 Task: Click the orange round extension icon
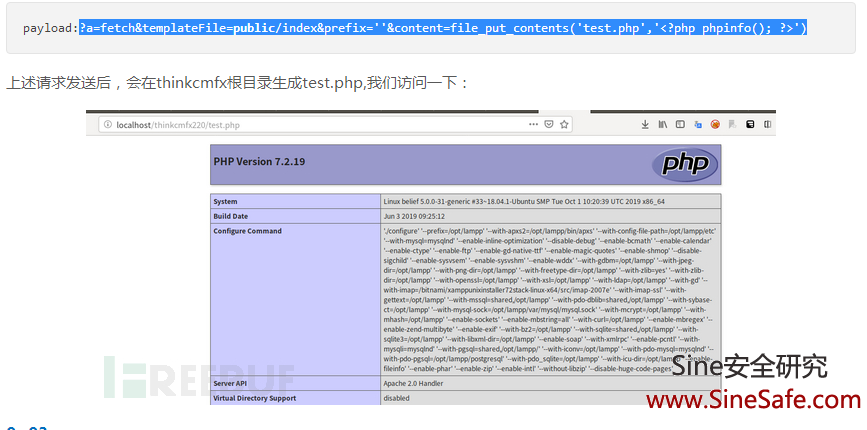pyautogui.click(x=714, y=125)
